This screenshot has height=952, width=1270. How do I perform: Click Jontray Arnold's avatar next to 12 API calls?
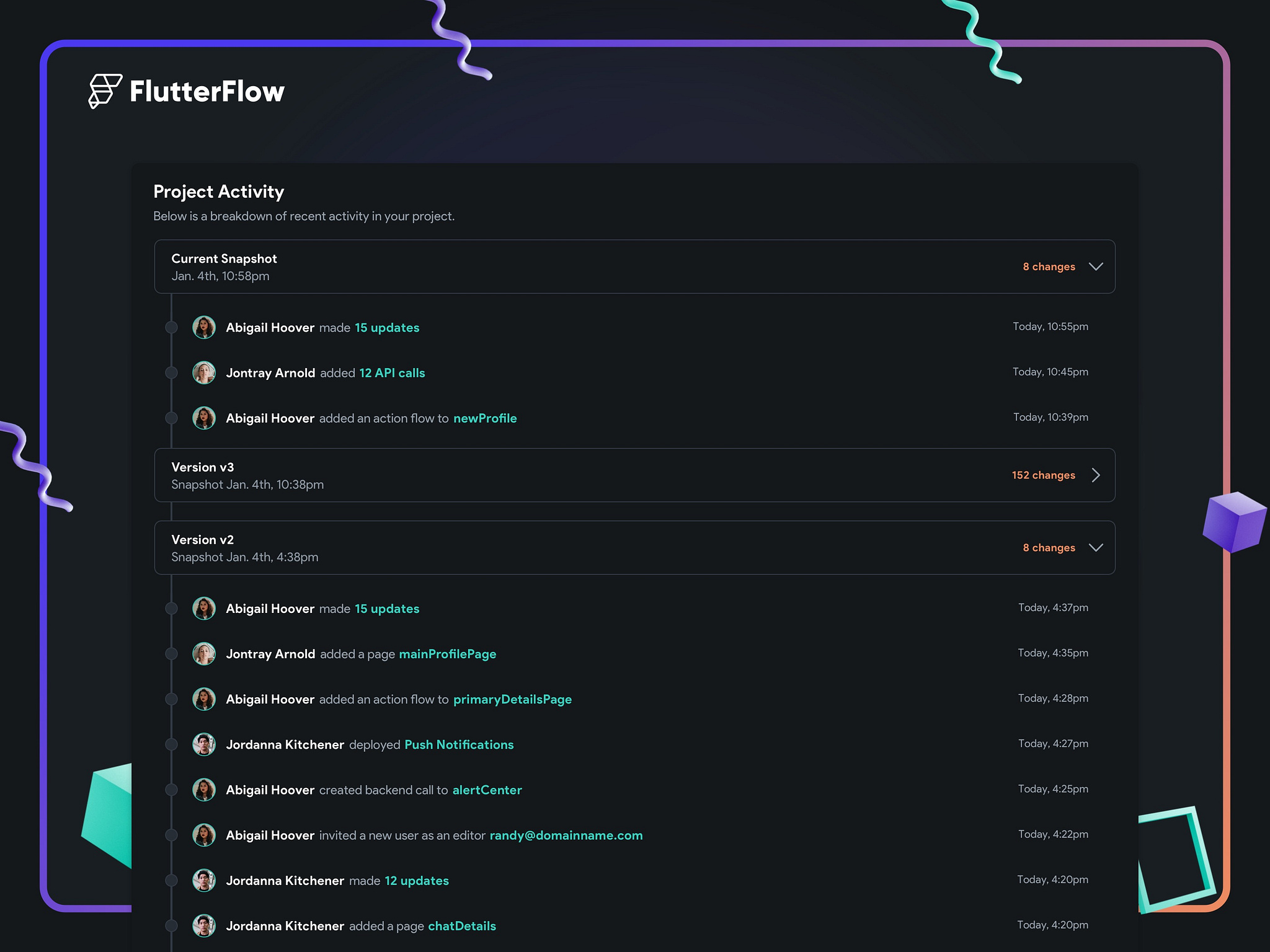tap(203, 372)
